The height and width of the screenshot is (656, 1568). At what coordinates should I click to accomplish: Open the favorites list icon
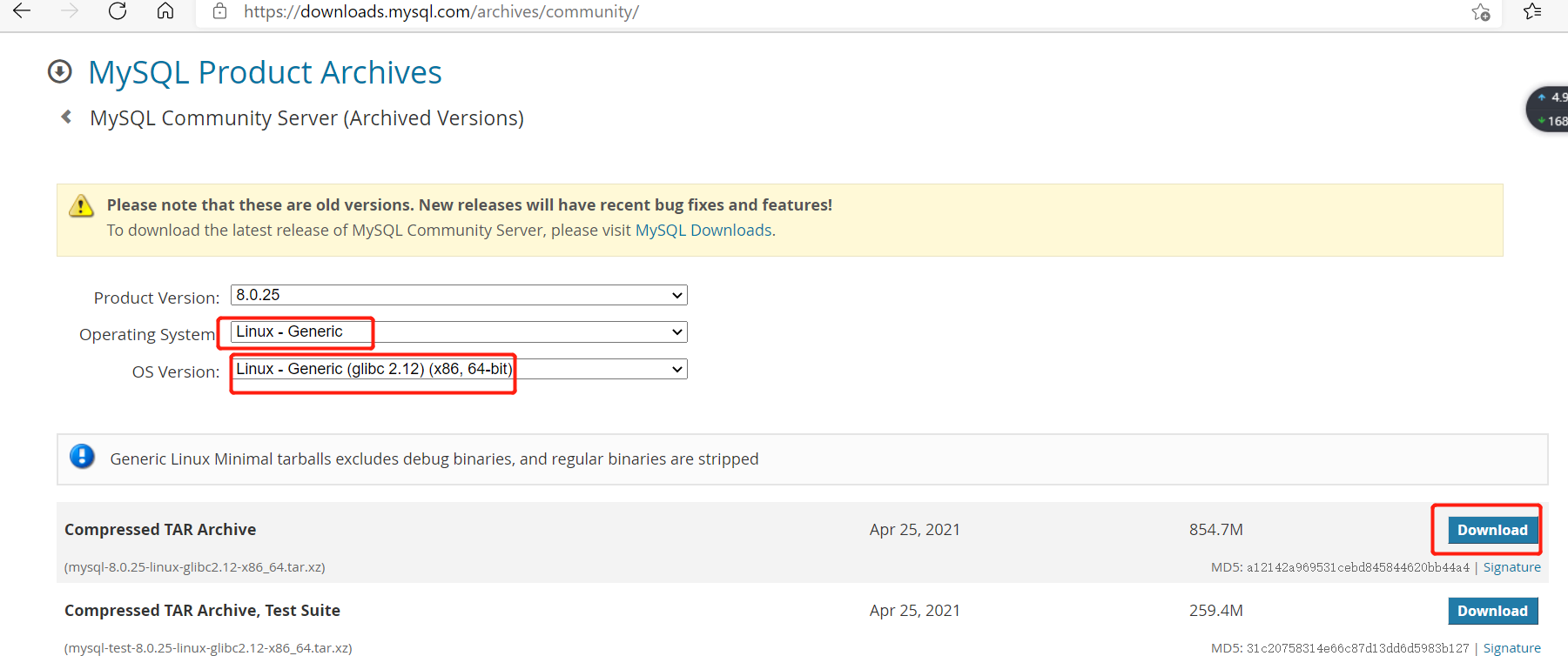pos(1532,11)
